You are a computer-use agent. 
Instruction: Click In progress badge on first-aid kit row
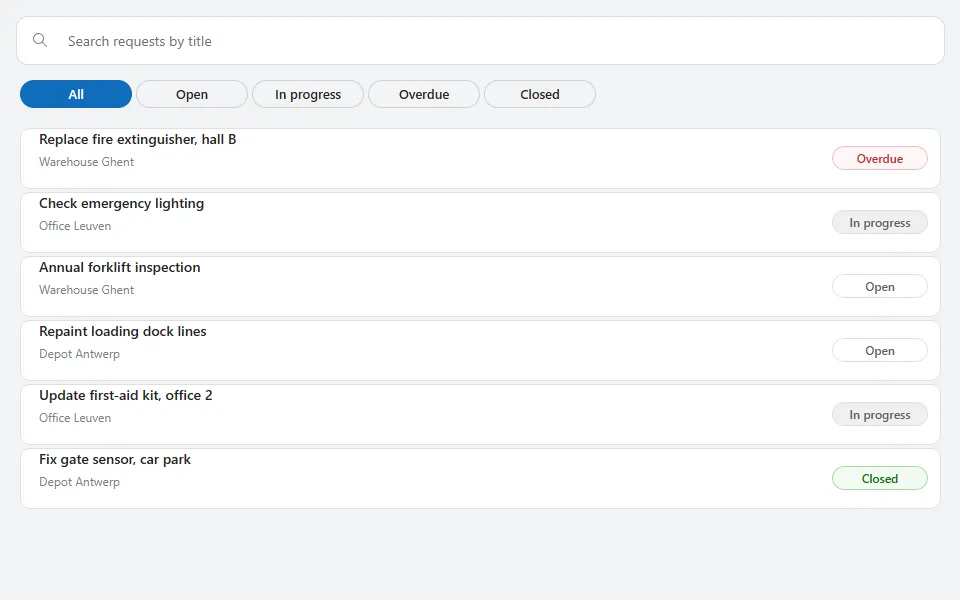click(x=880, y=414)
